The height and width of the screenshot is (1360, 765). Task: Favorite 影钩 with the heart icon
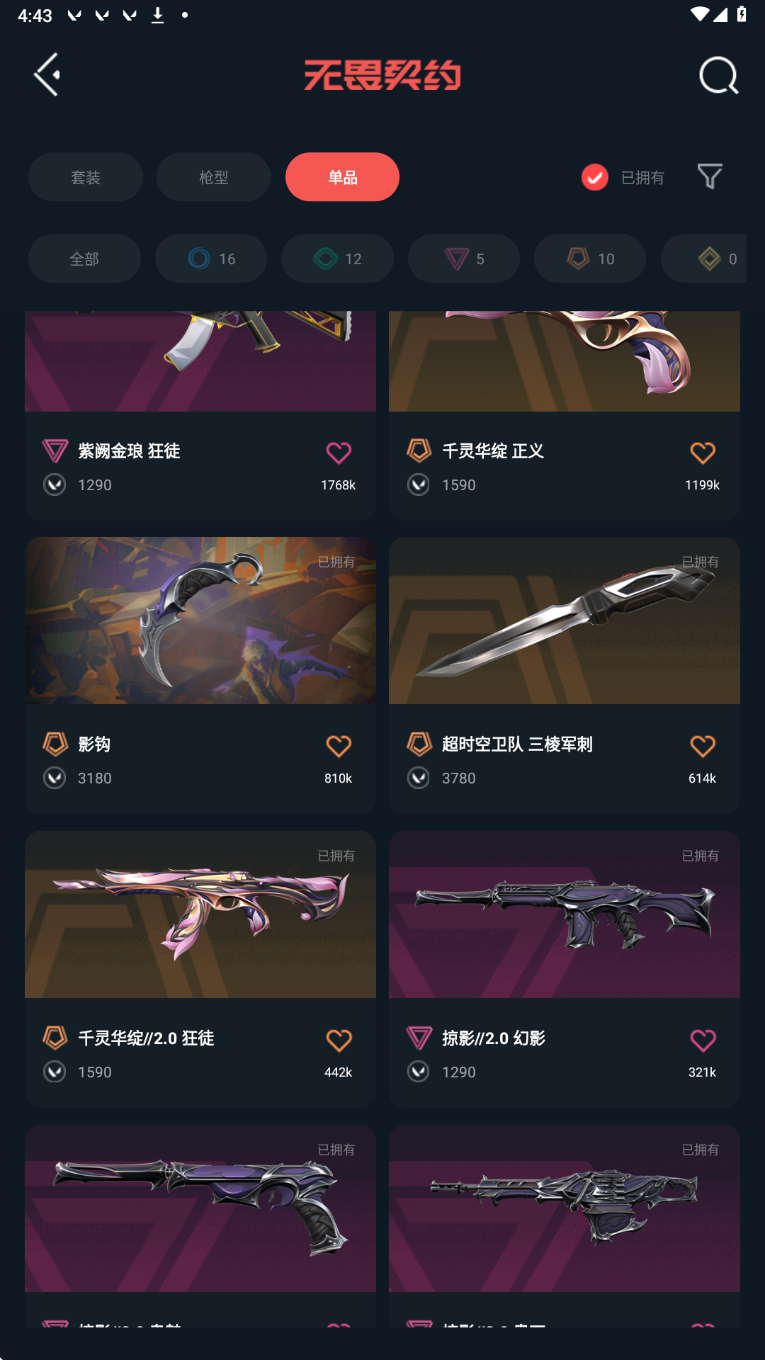339,746
